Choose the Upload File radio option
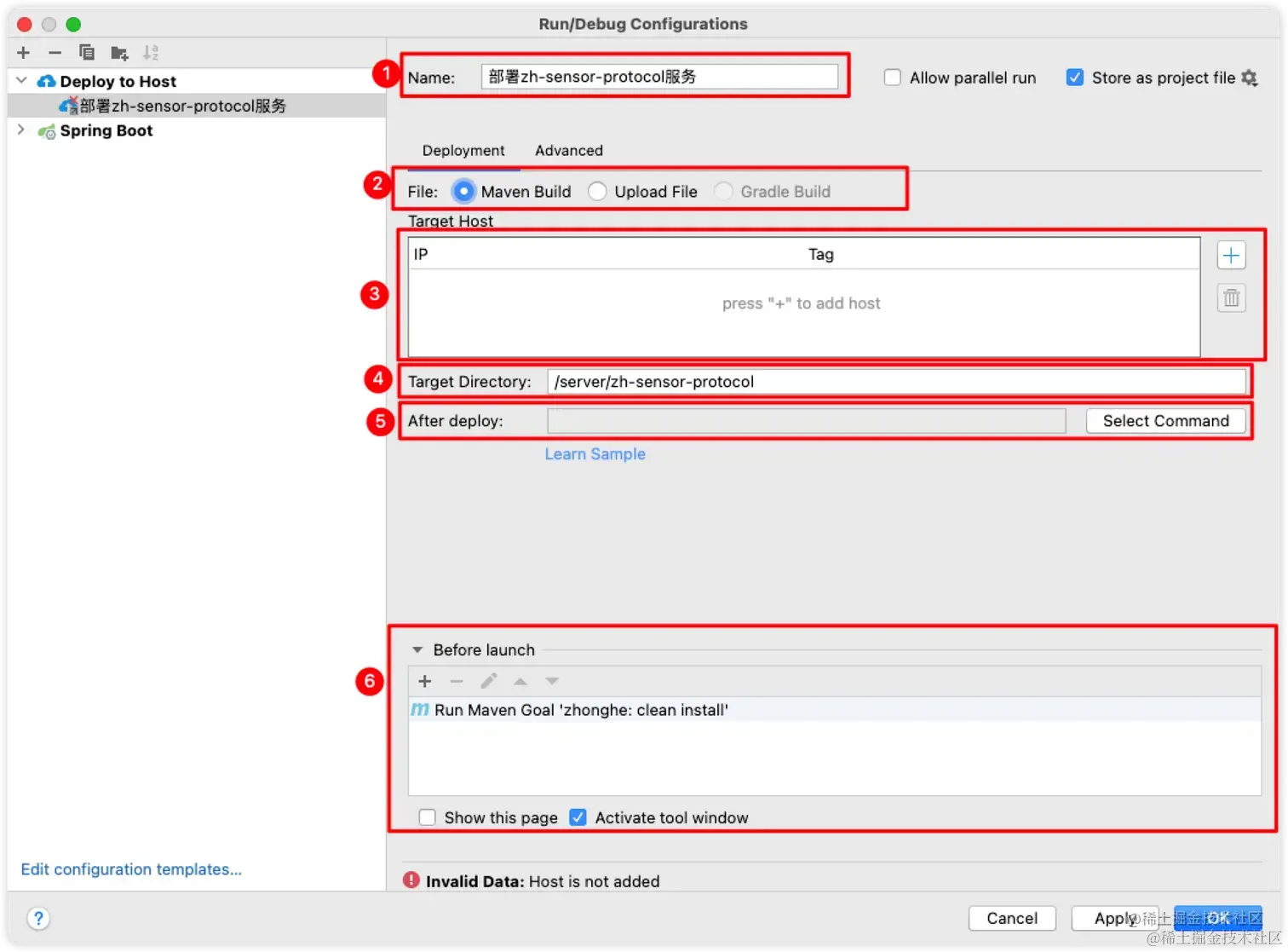 [x=597, y=192]
